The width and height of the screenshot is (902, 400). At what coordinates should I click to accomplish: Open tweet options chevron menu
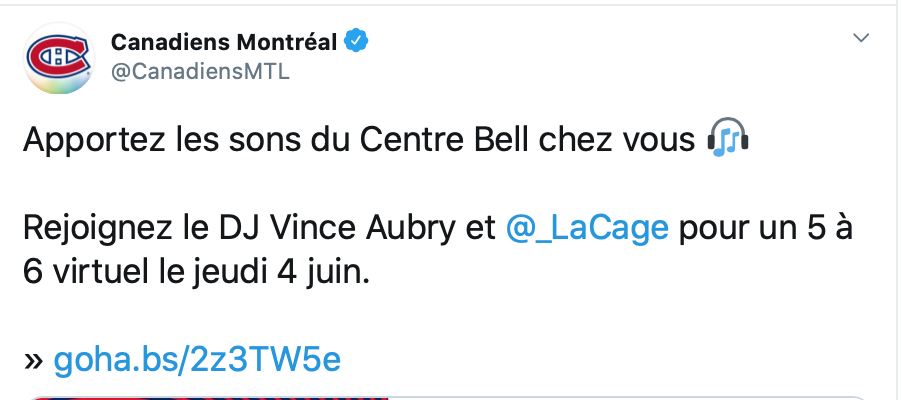click(x=861, y=39)
